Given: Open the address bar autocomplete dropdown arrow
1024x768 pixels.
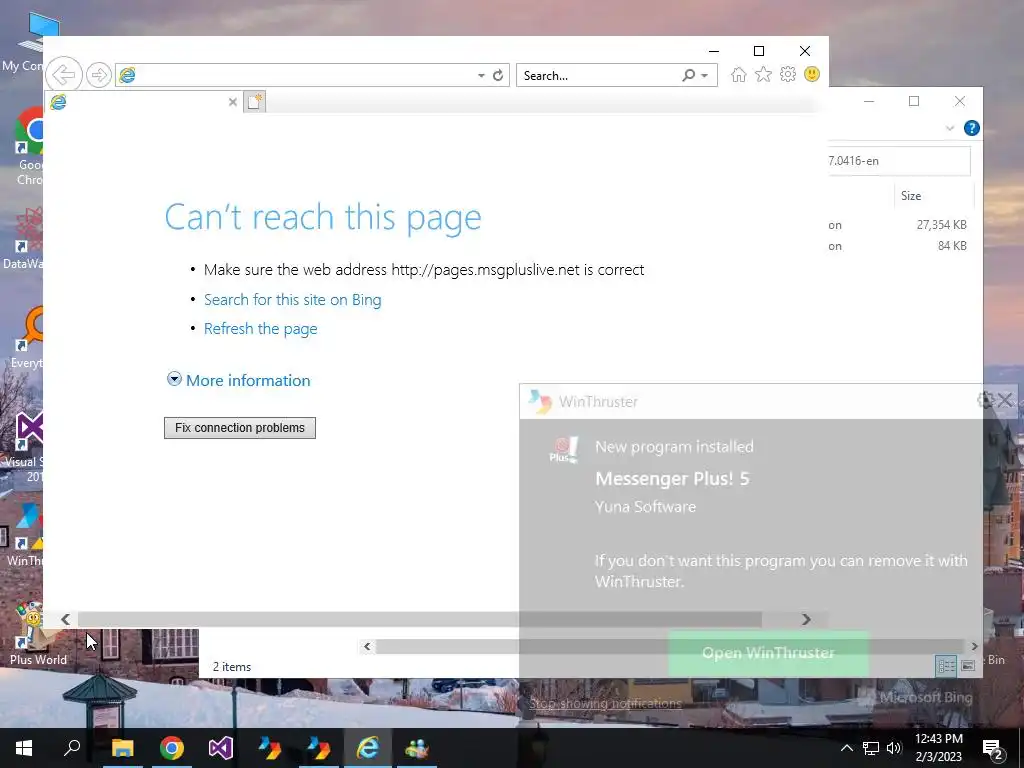Looking at the screenshot, I should click(x=481, y=76).
